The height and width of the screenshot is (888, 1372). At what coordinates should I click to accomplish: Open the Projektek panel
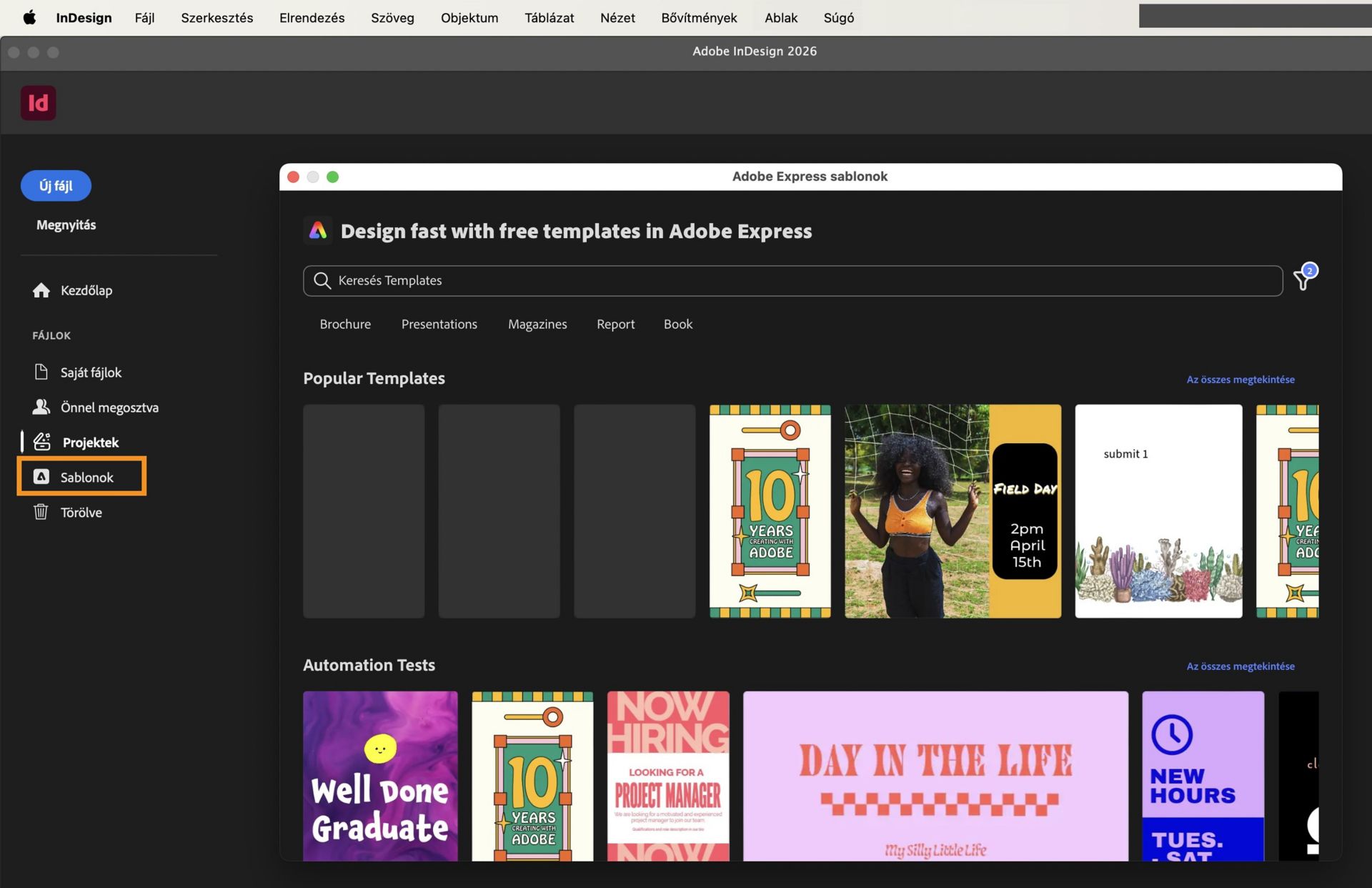[91, 442]
